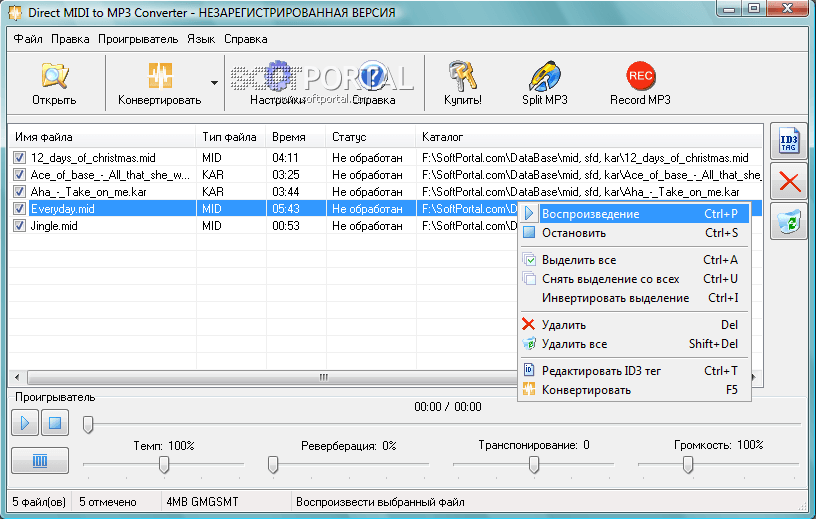Open the Проигрыватель menu
The width and height of the screenshot is (816, 519).
click(x=138, y=39)
